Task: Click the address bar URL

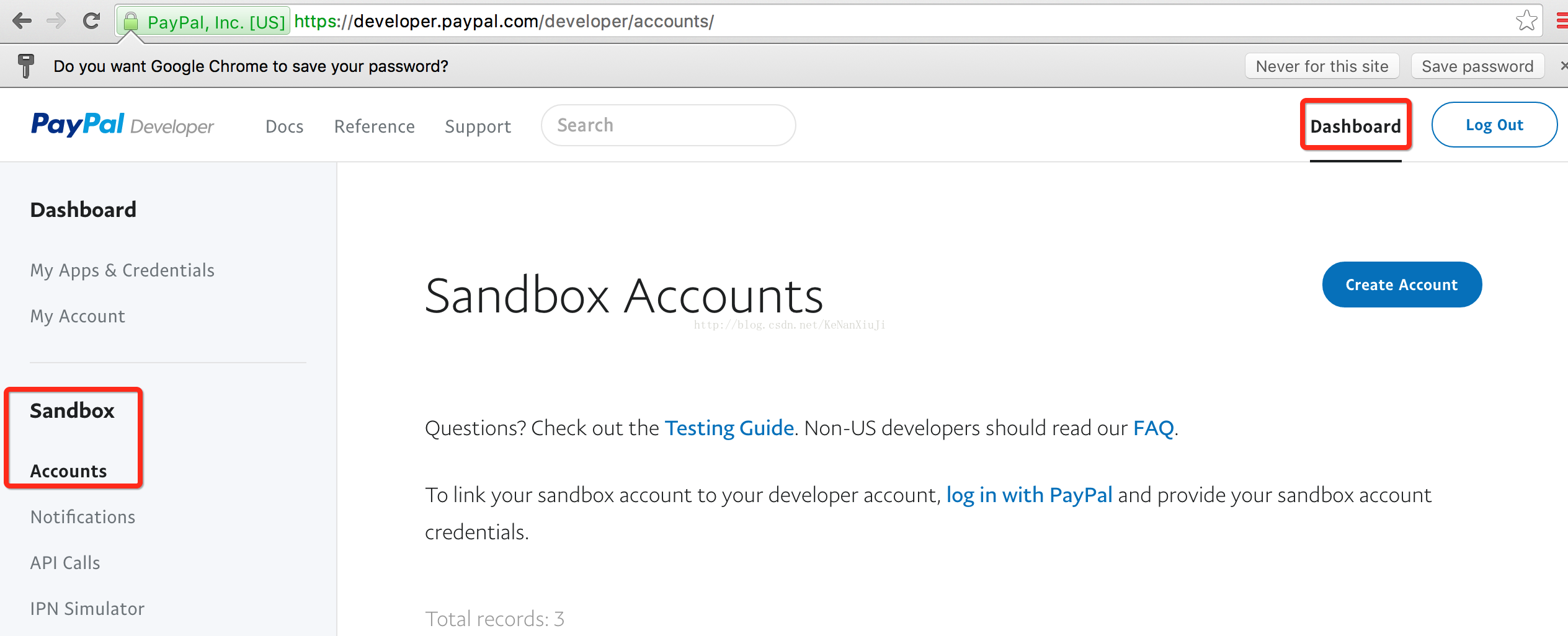Action: click(x=504, y=22)
